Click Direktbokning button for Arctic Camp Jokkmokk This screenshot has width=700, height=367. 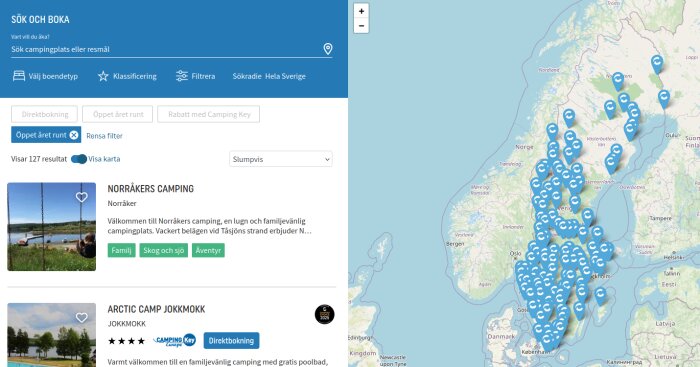231,341
